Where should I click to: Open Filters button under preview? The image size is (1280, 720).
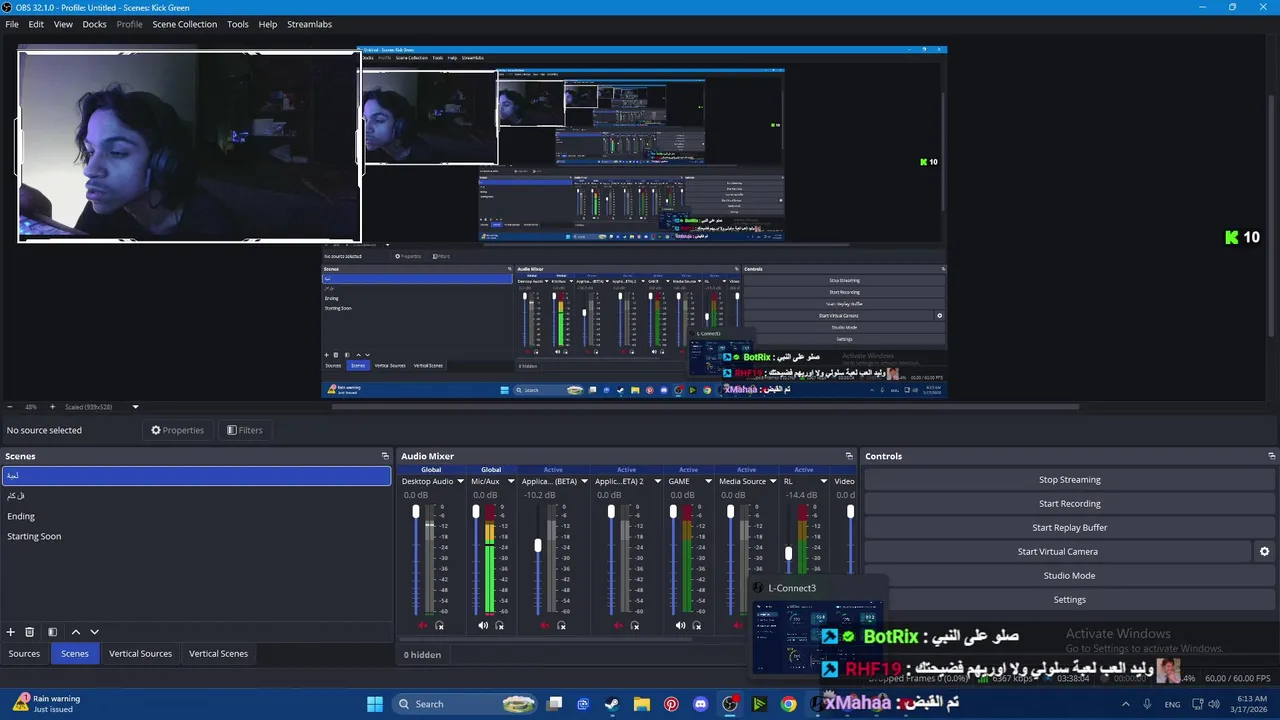[244, 430]
